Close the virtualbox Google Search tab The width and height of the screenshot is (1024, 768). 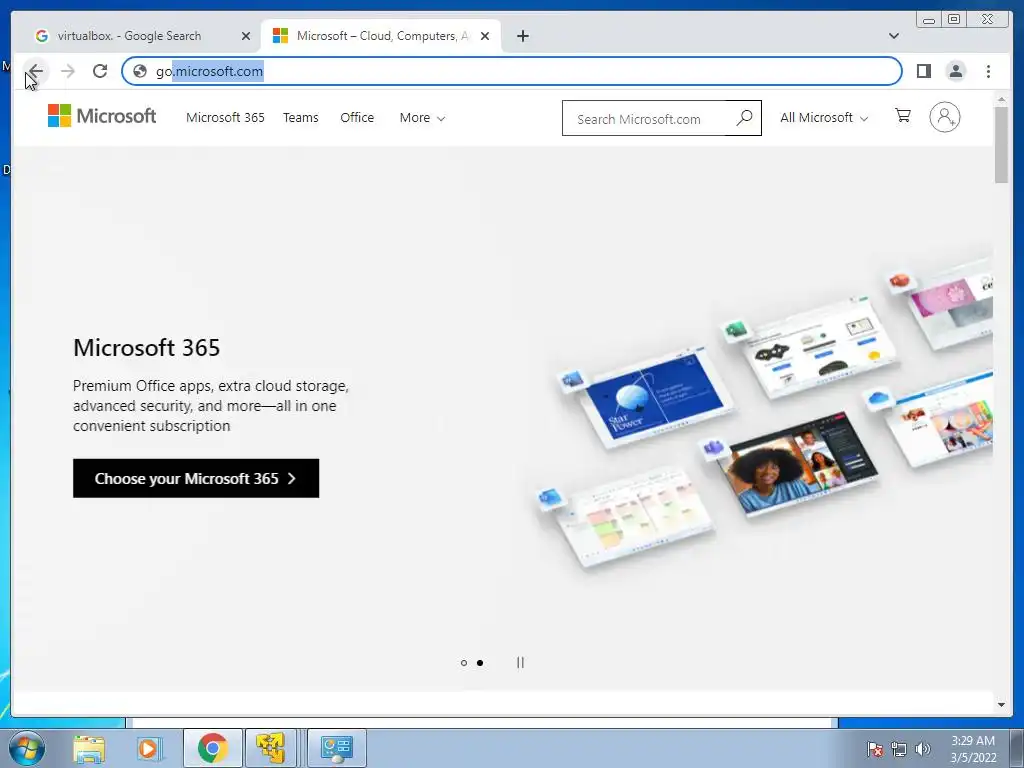point(246,36)
